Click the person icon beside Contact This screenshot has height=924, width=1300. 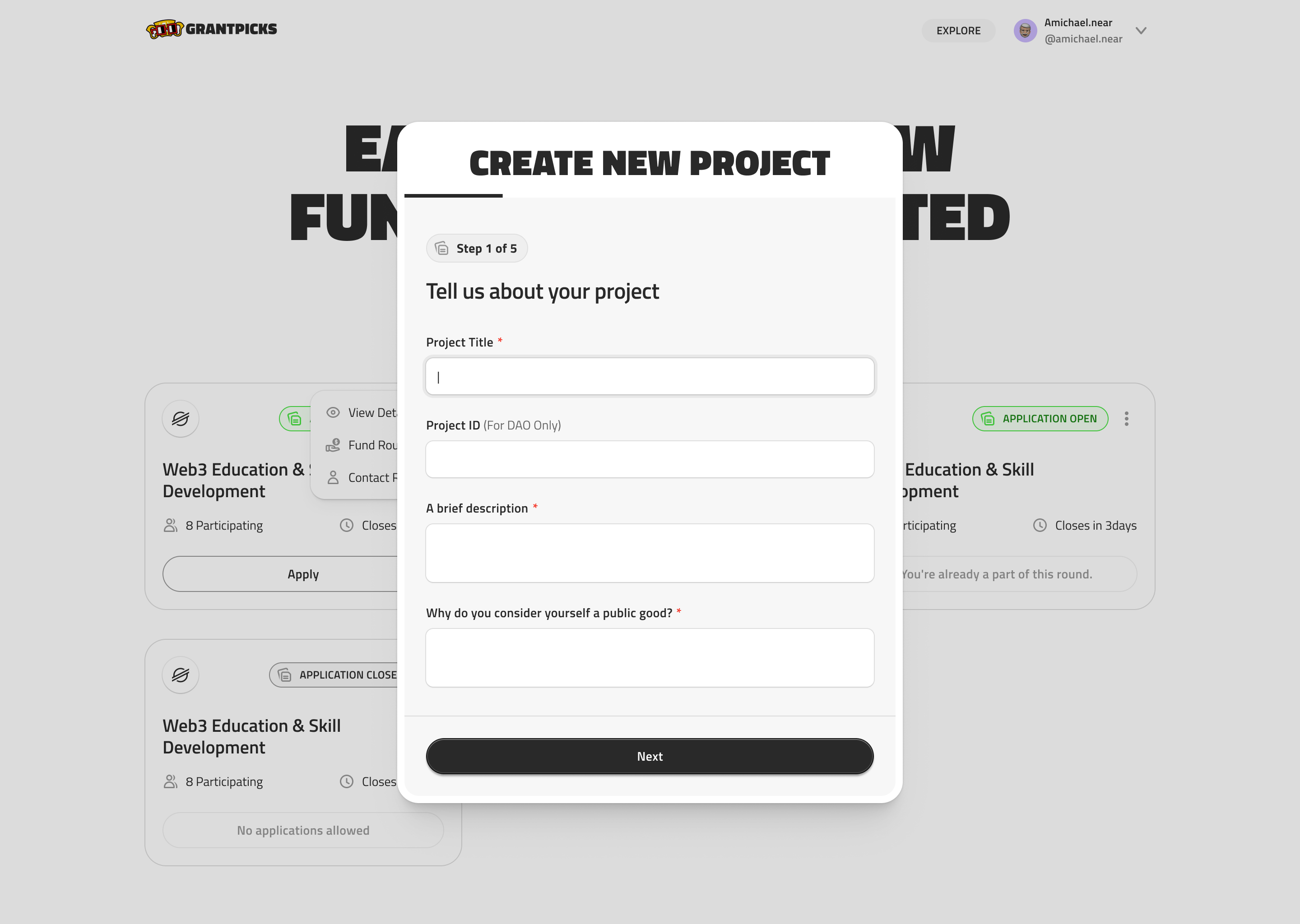point(333,477)
